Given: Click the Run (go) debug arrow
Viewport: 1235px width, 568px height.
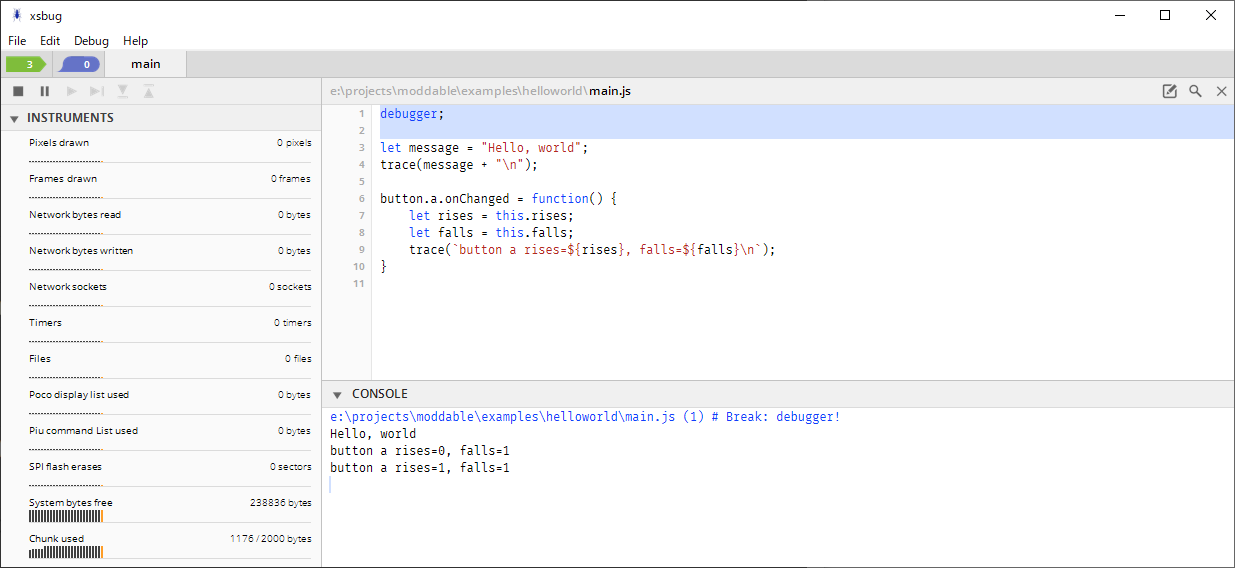Looking at the screenshot, I should pos(71,91).
